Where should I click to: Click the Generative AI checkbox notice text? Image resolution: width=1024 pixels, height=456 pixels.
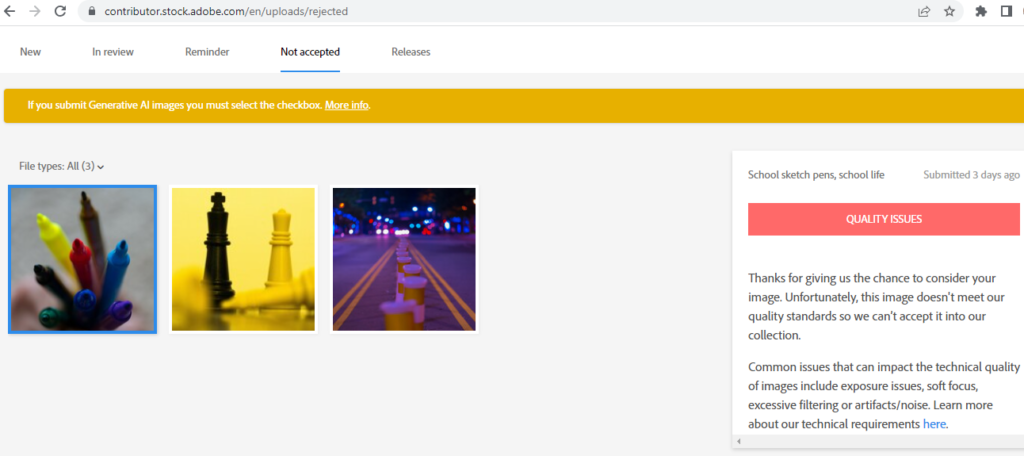pyautogui.click(x=175, y=105)
